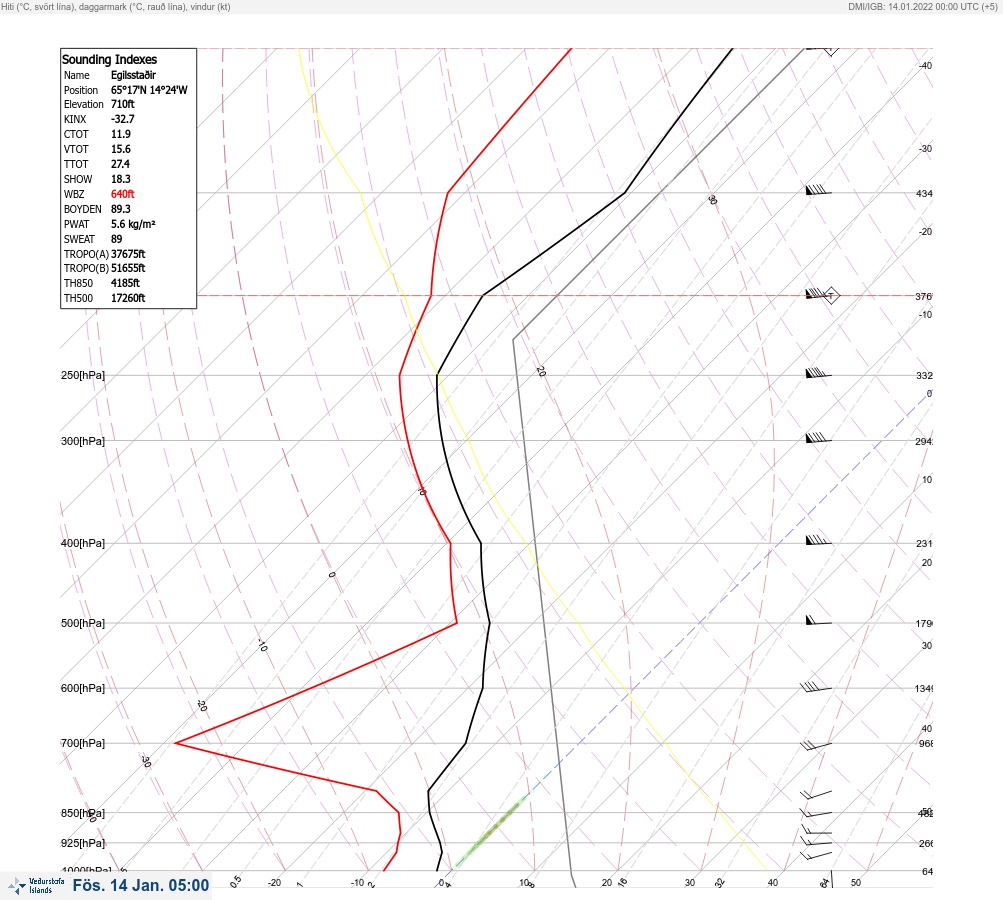Click the wind barb beside height label 434
Screen dimensions: 1003x900
click(x=818, y=190)
